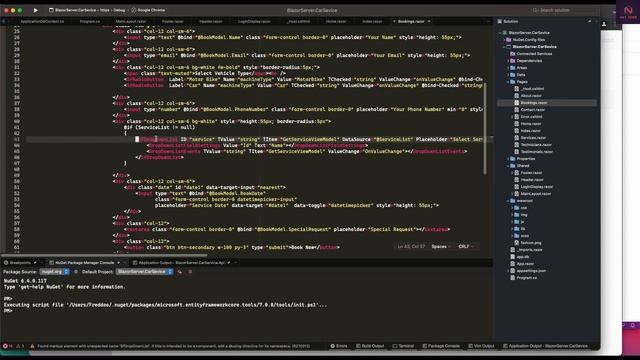Click the Solution panel header icon

pyautogui.click(x=500, y=21)
